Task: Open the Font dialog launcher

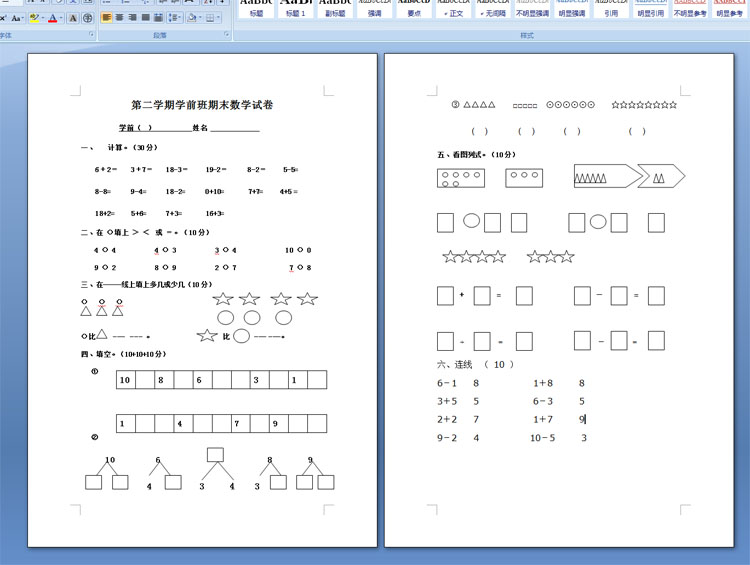Action: [91, 34]
